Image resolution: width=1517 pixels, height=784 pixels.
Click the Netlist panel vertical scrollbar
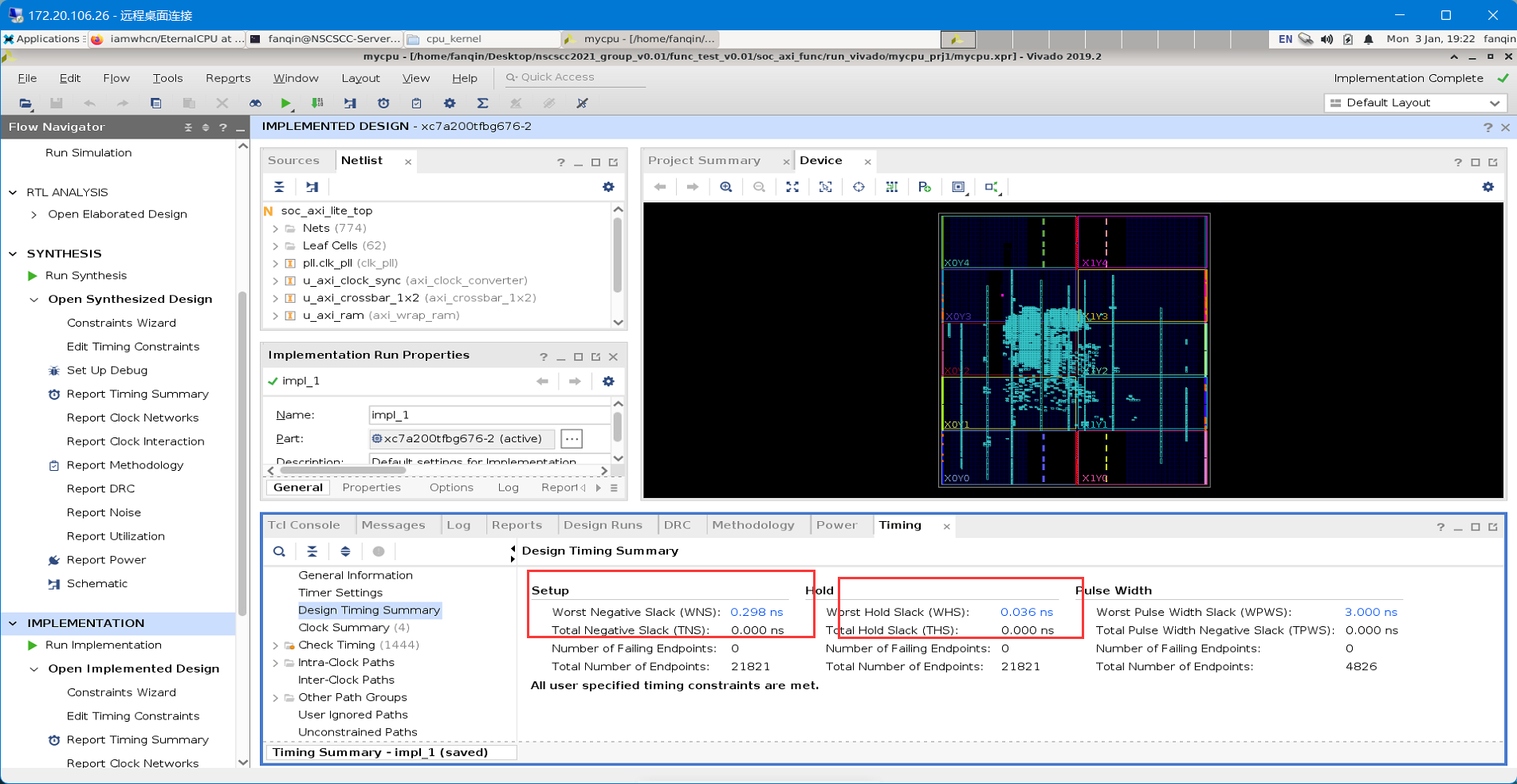pyautogui.click(x=618, y=255)
